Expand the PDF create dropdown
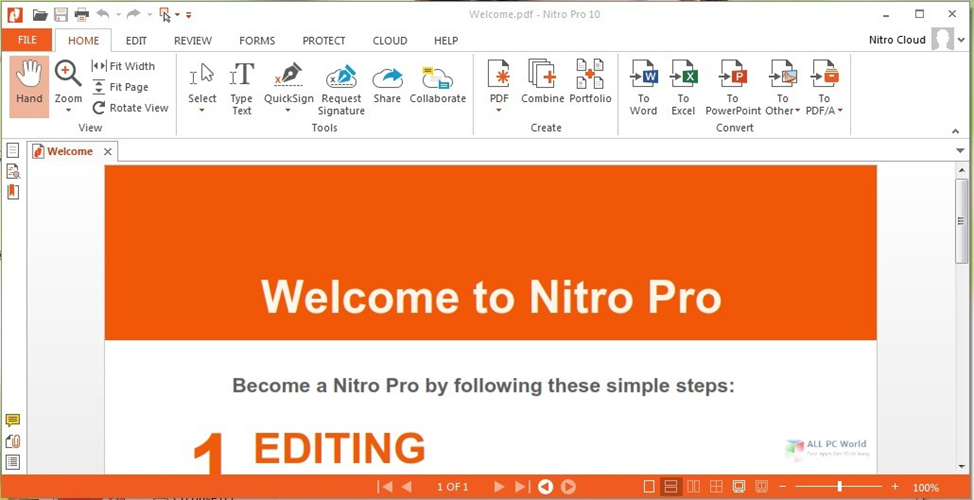The height and width of the screenshot is (500, 974). pos(499,111)
